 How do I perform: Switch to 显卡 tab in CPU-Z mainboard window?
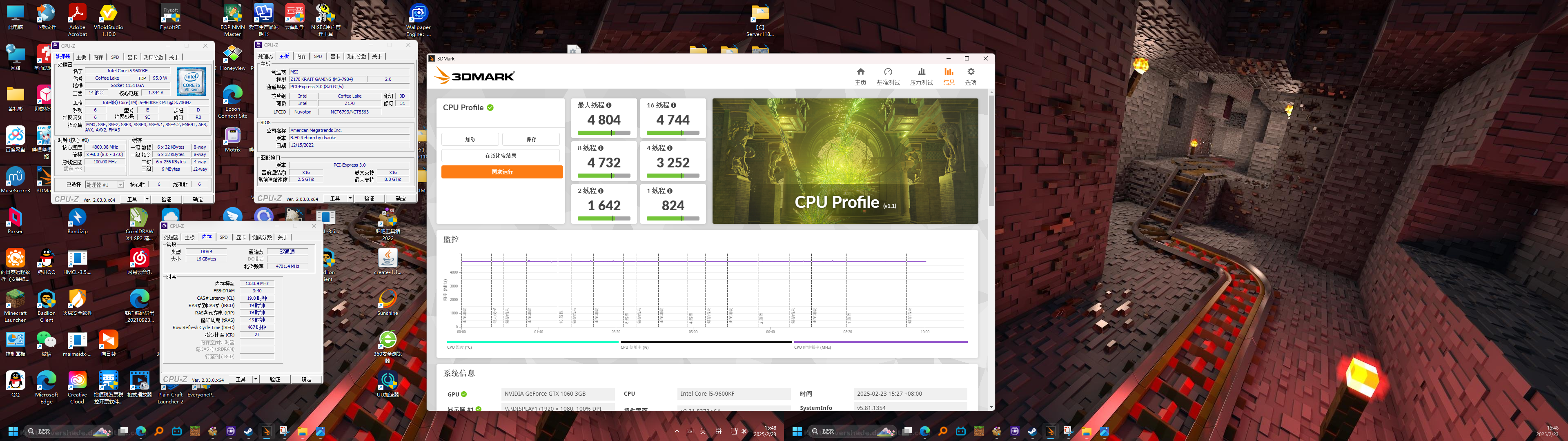335,57
